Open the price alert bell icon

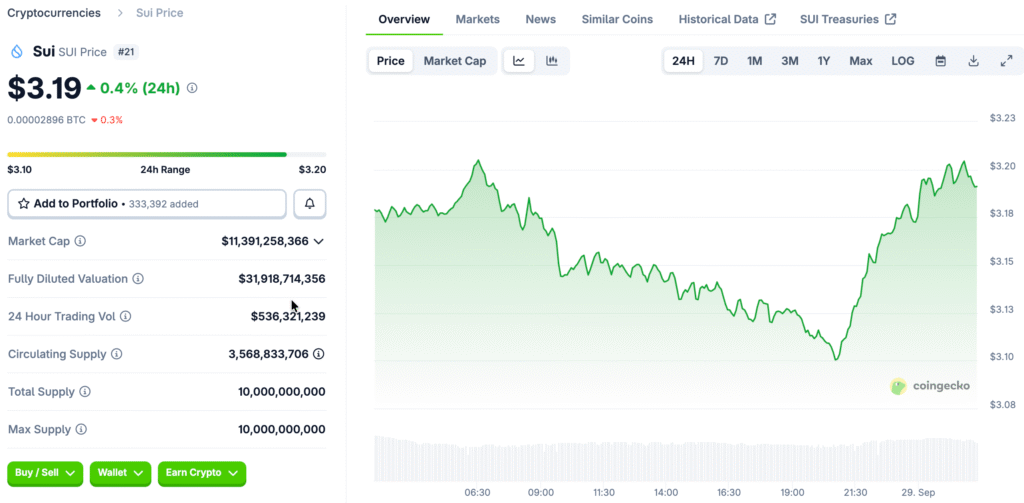click(310, 204)
